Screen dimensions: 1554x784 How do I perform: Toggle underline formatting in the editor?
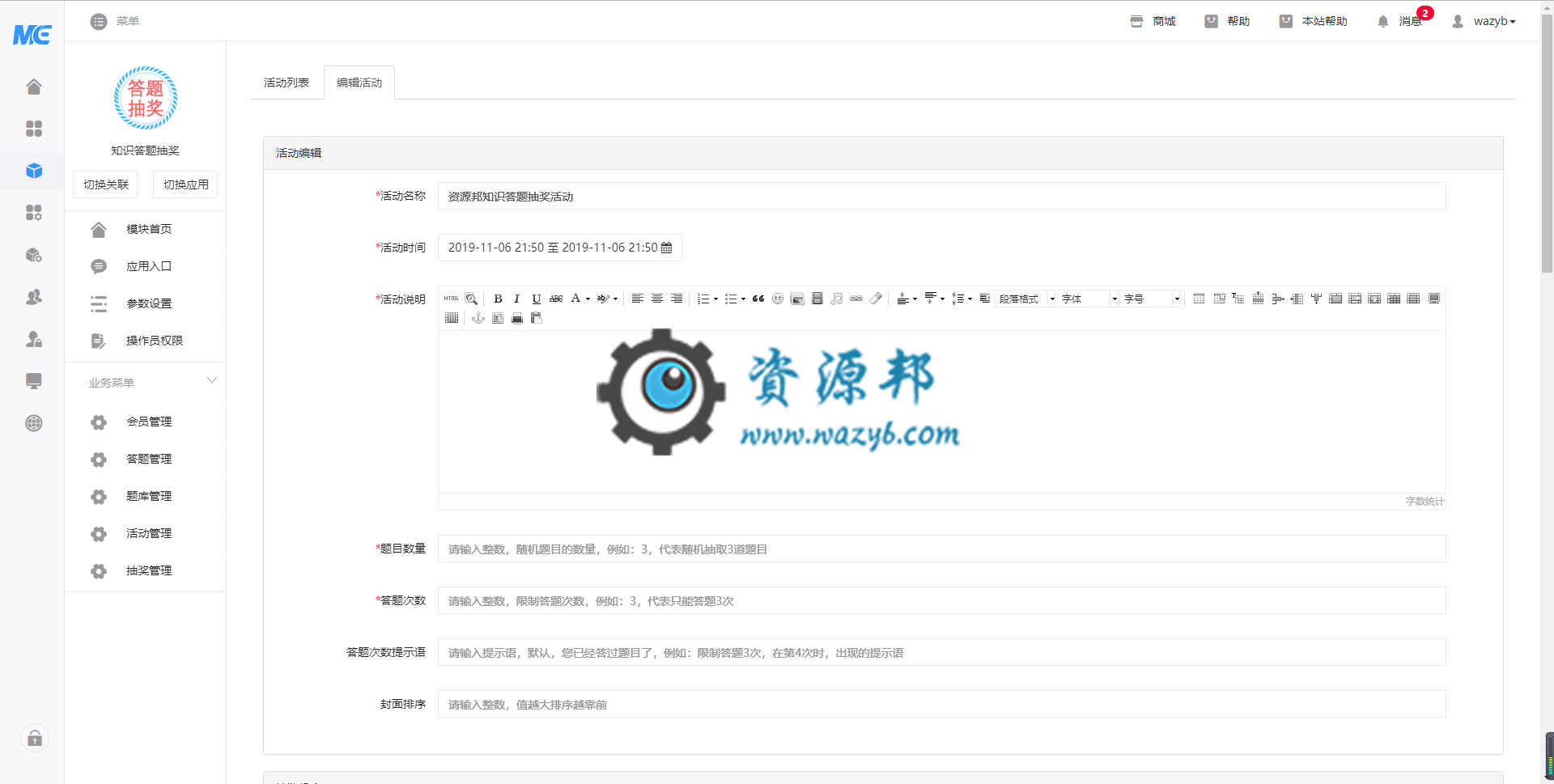[x=536, y=299]
